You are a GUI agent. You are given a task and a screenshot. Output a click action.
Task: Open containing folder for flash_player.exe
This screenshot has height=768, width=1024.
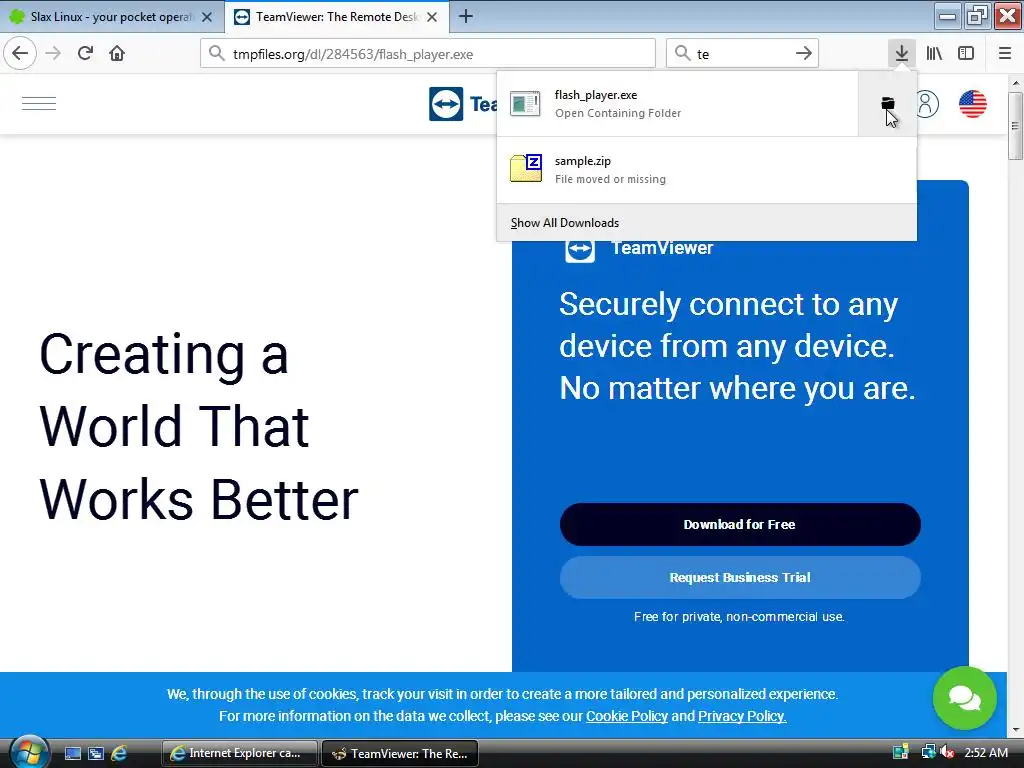coord(888,103)
